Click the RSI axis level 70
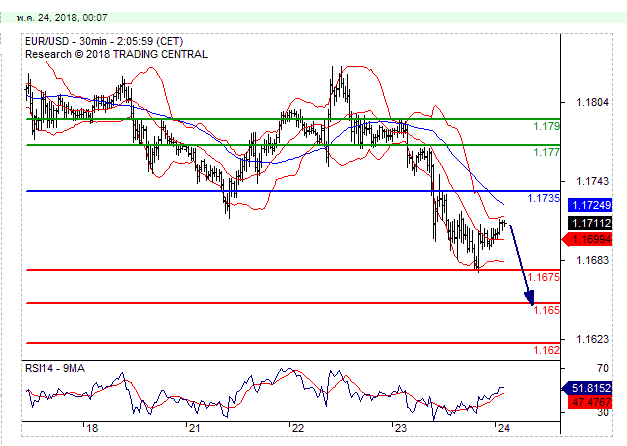This screenshot has height=446, width=627. (x=603, y=368)
